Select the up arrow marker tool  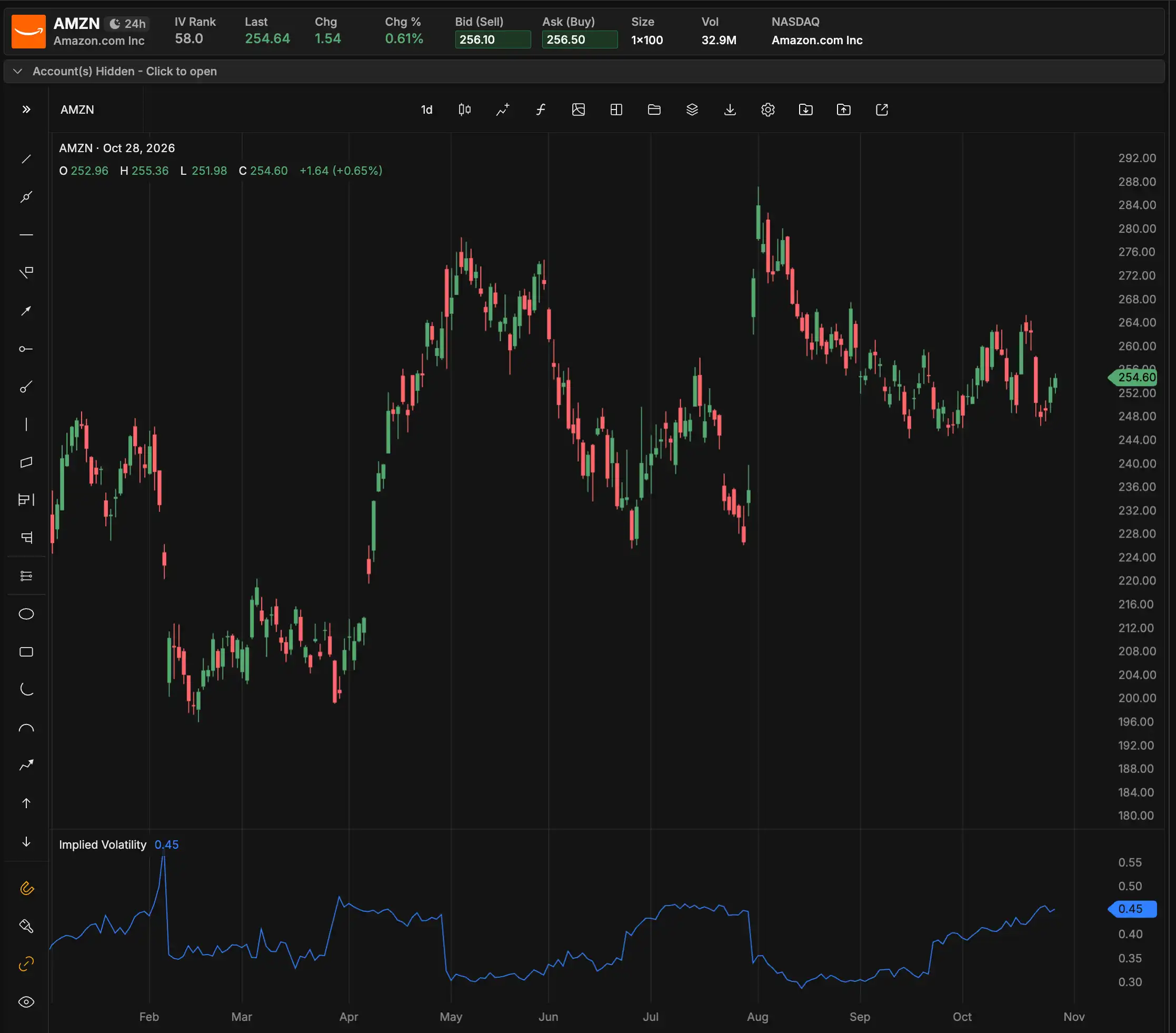pos(26,803)
